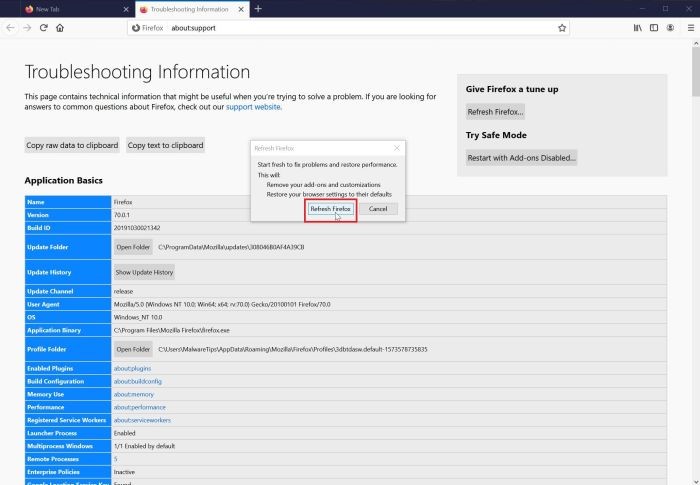Cancel the Refresh Firefox dialog
The width and height of the screenshot is (700, 485).
(x=378, y=209)
